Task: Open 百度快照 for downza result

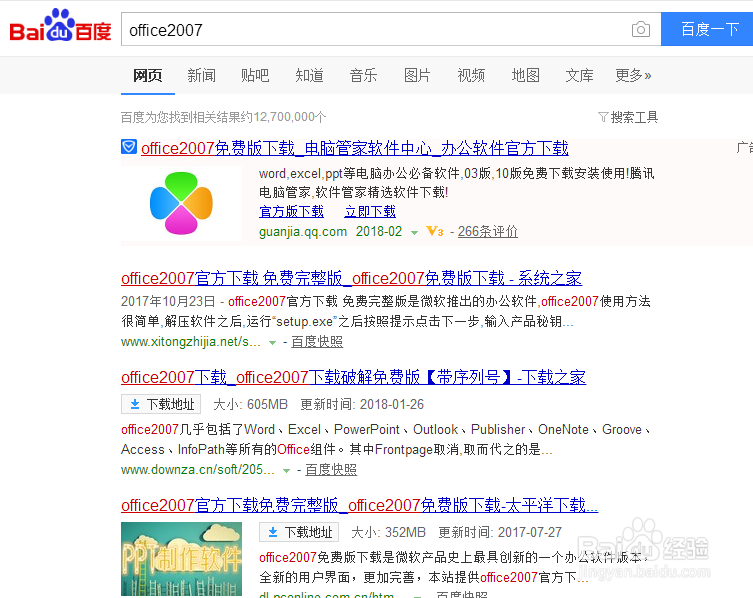Action: pos(331,469)
